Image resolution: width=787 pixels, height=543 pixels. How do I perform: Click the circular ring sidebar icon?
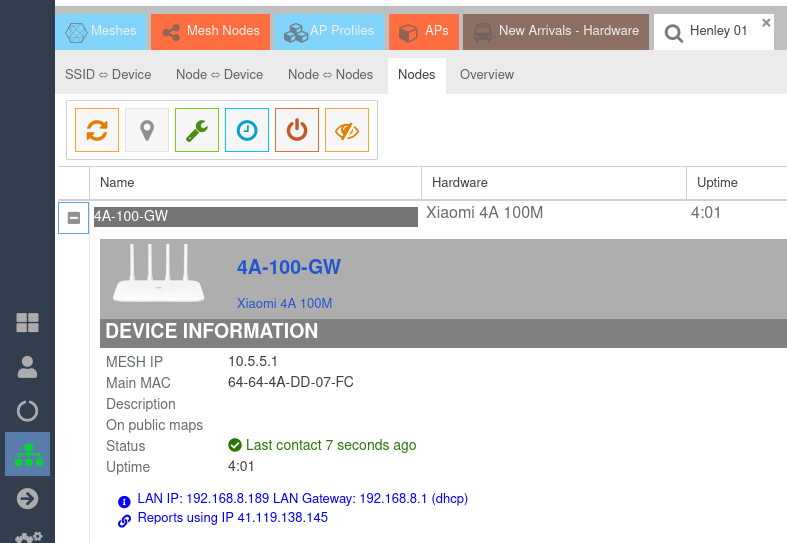click(27, 410)
